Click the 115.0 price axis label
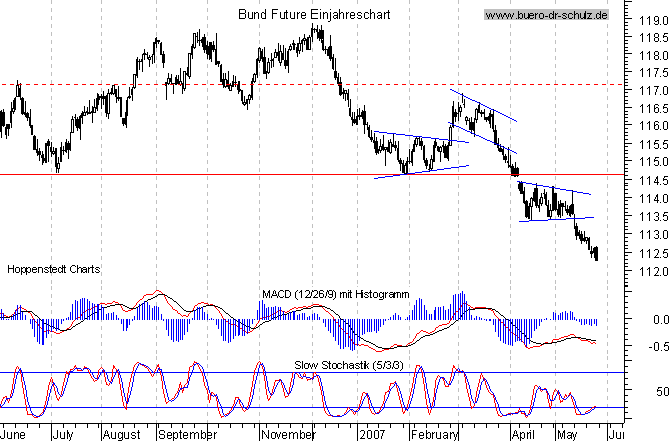The width and height of the screenshot is (672, 441). click(653, 162)
